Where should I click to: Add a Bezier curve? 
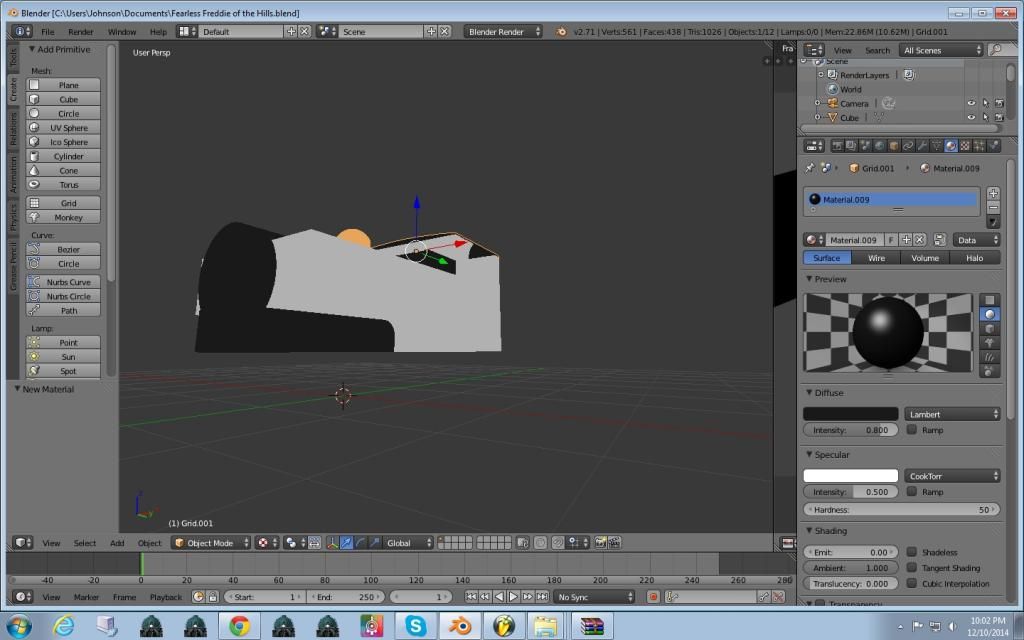click(63, 249)
